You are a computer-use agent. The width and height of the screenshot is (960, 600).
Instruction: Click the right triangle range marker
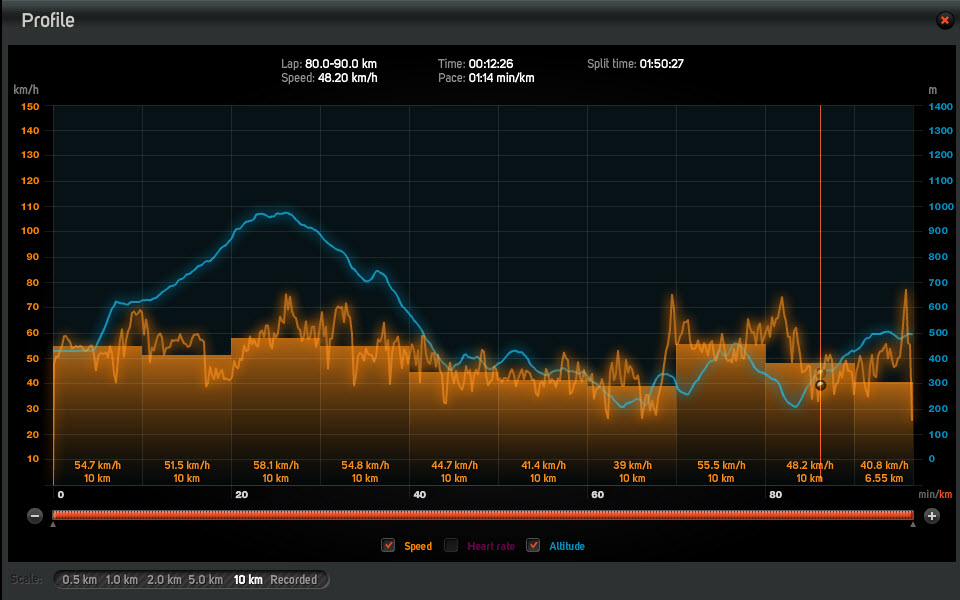[x=913, y=525]
